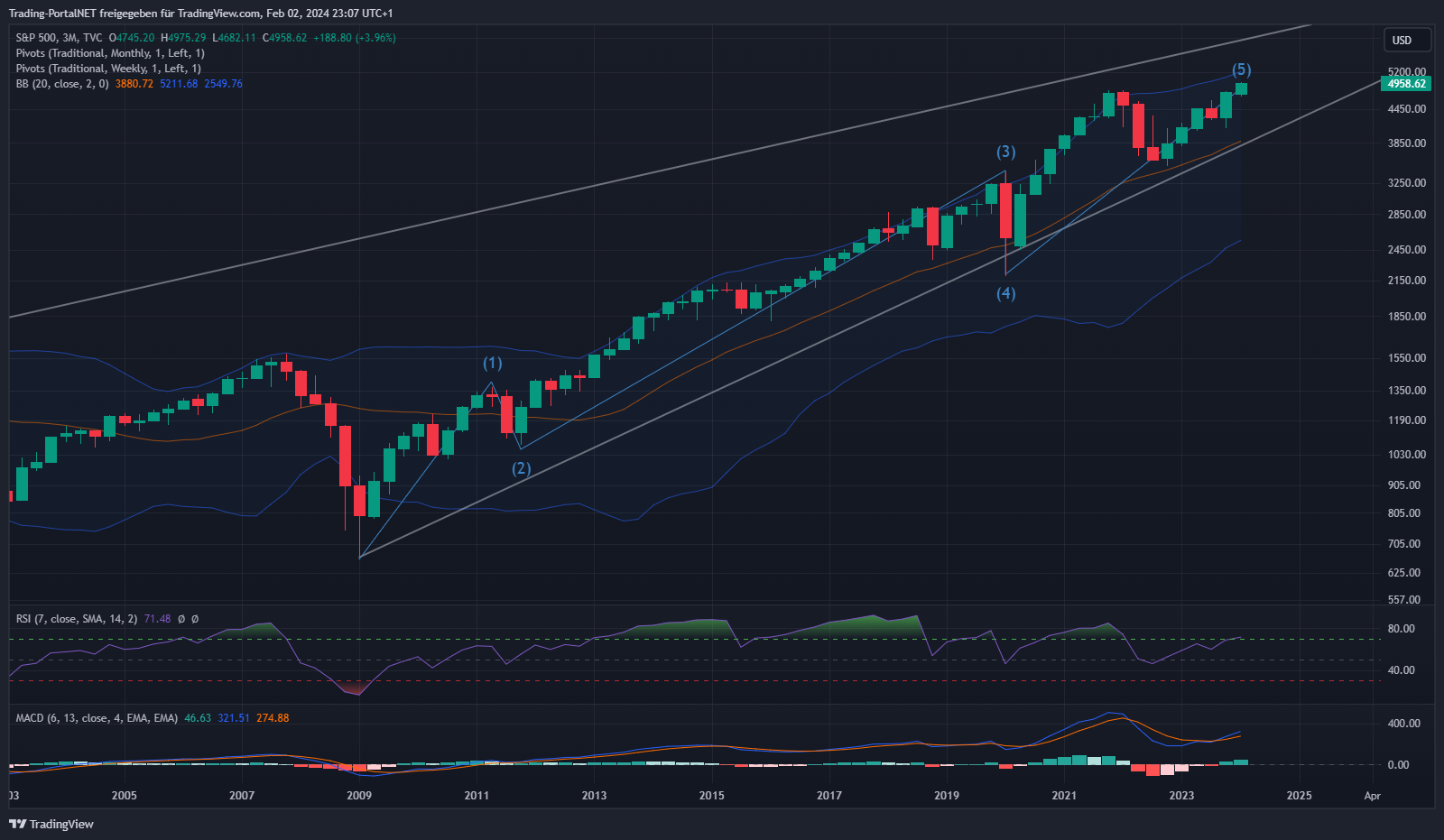Select the wave (3) marker

(1005, 152)
